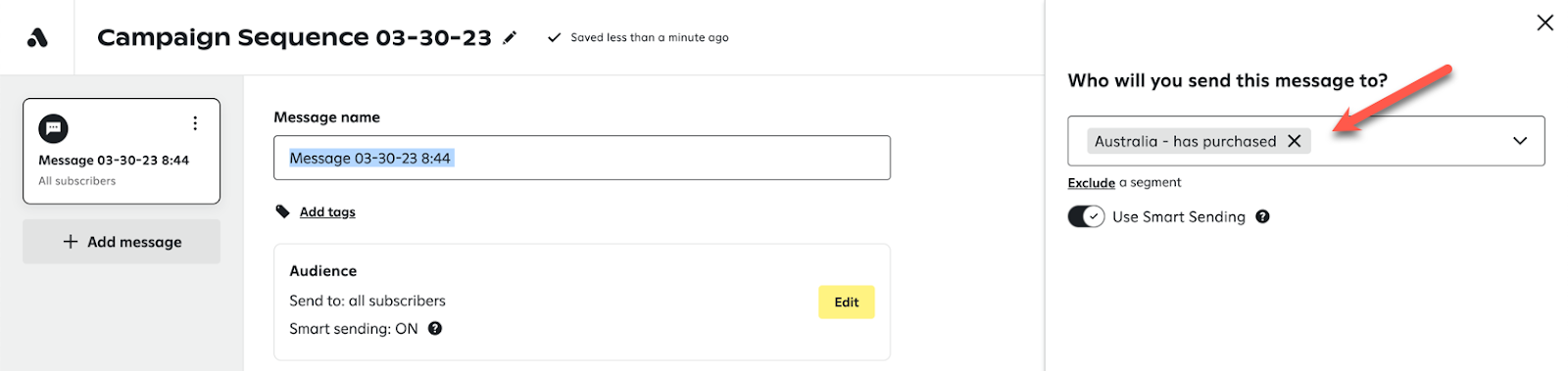Remove Australia - has purchased segment chip
1568x371 pixels.
pos(1295,141)
